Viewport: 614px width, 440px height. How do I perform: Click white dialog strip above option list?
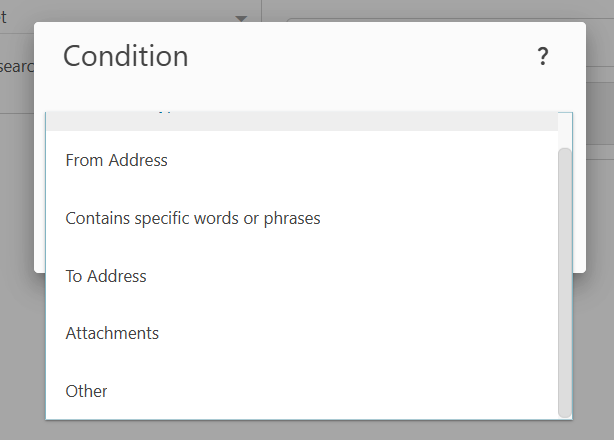300,100
